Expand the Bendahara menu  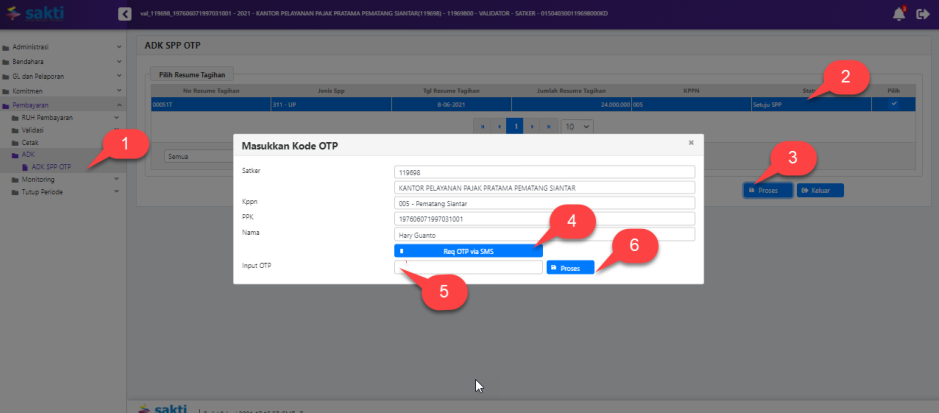pos(62,61)
